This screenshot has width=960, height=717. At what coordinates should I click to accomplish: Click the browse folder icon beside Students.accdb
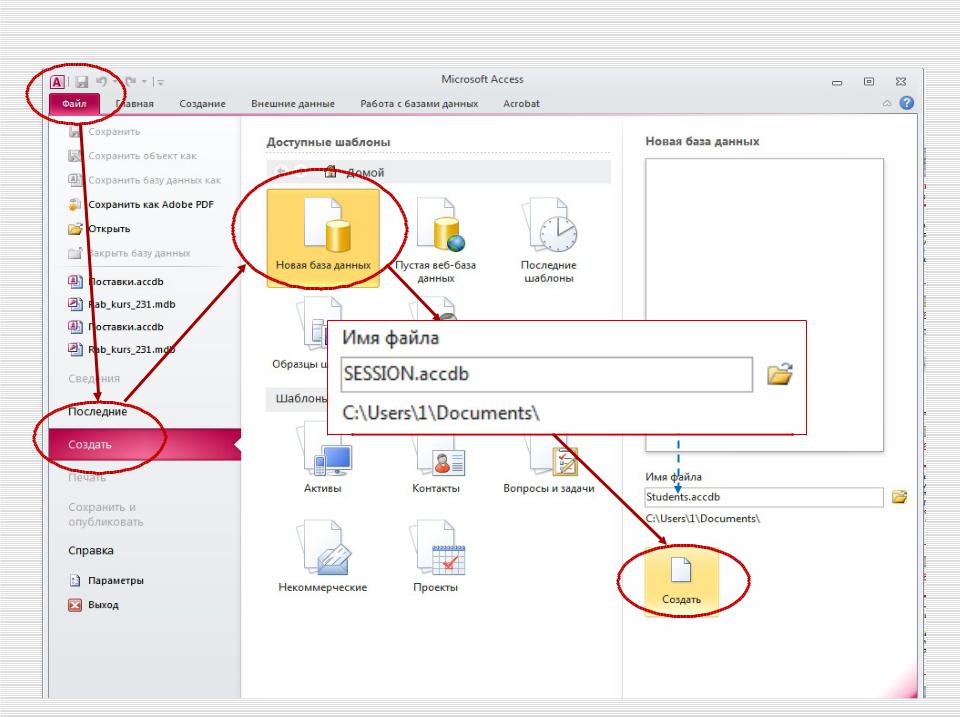coord(899,497)
